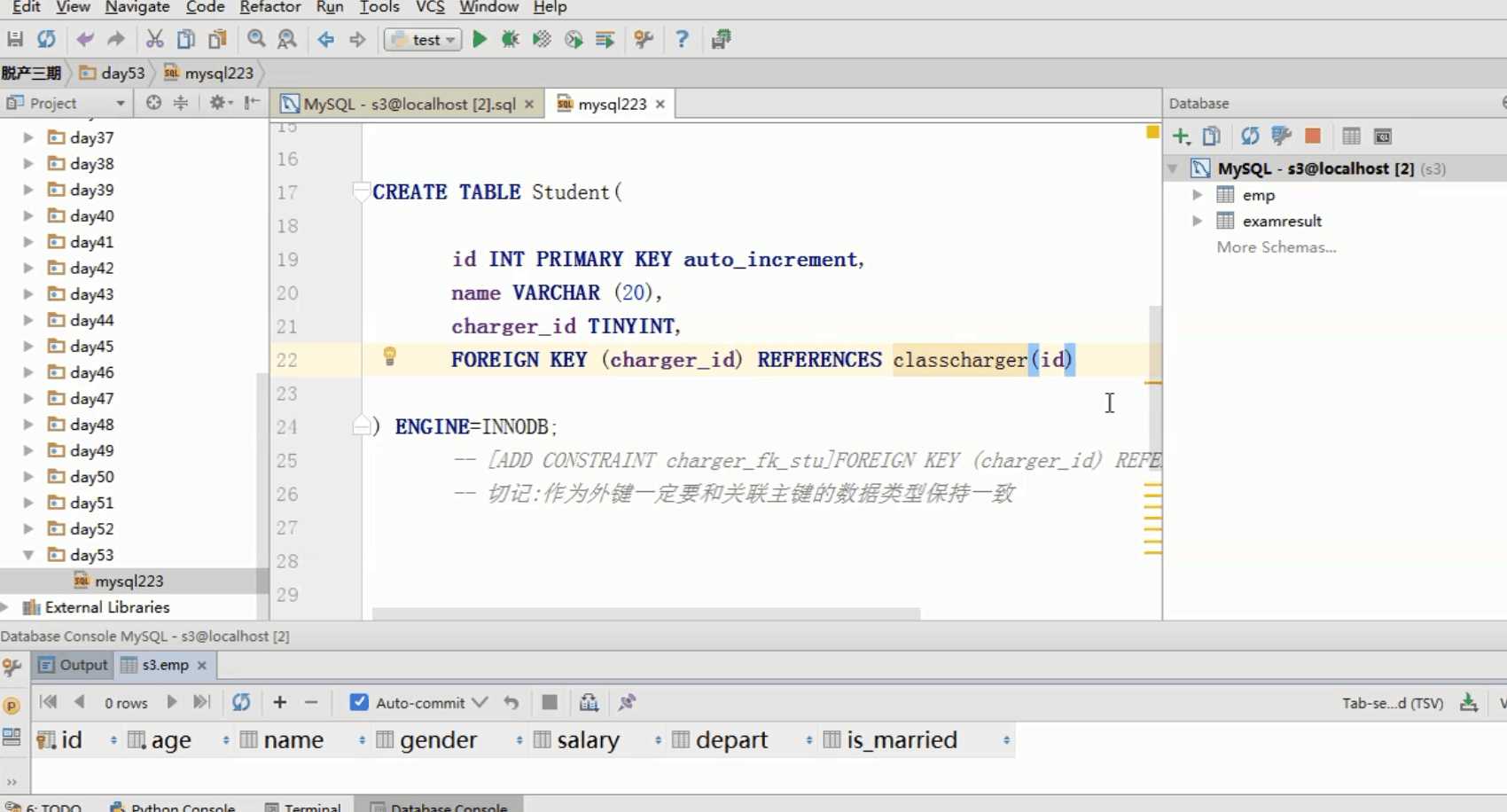Click the red Stop icon in Database panel

coord(1313,137)
